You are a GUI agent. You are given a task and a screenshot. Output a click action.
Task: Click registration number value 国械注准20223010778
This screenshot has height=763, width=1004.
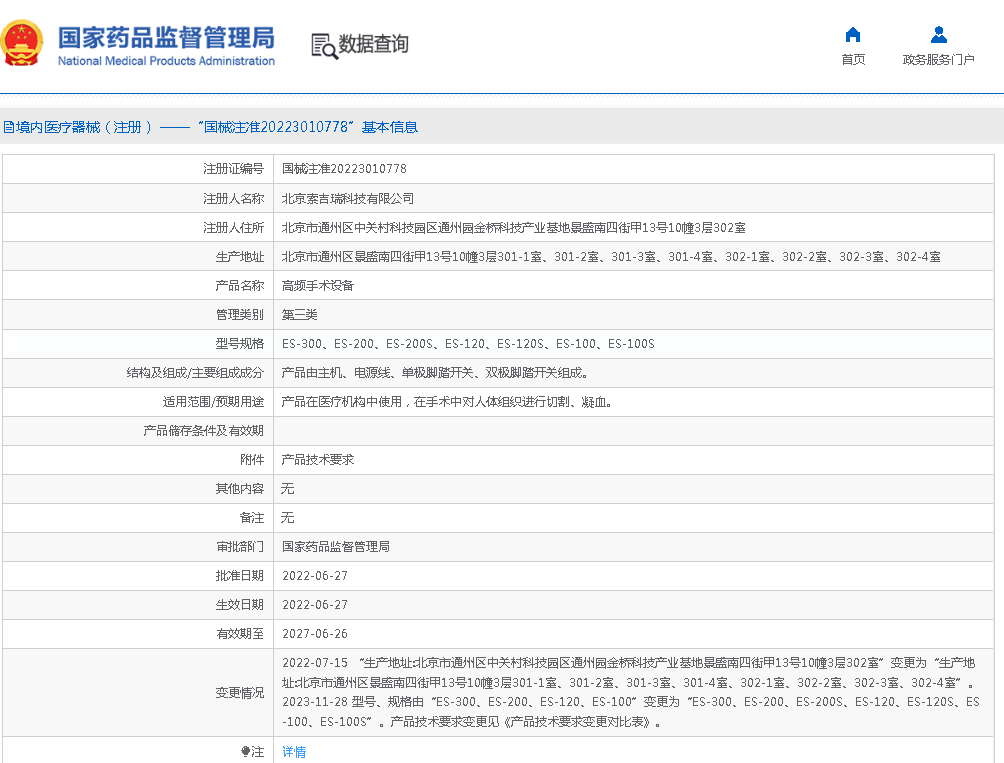click(x=344, y=169)
